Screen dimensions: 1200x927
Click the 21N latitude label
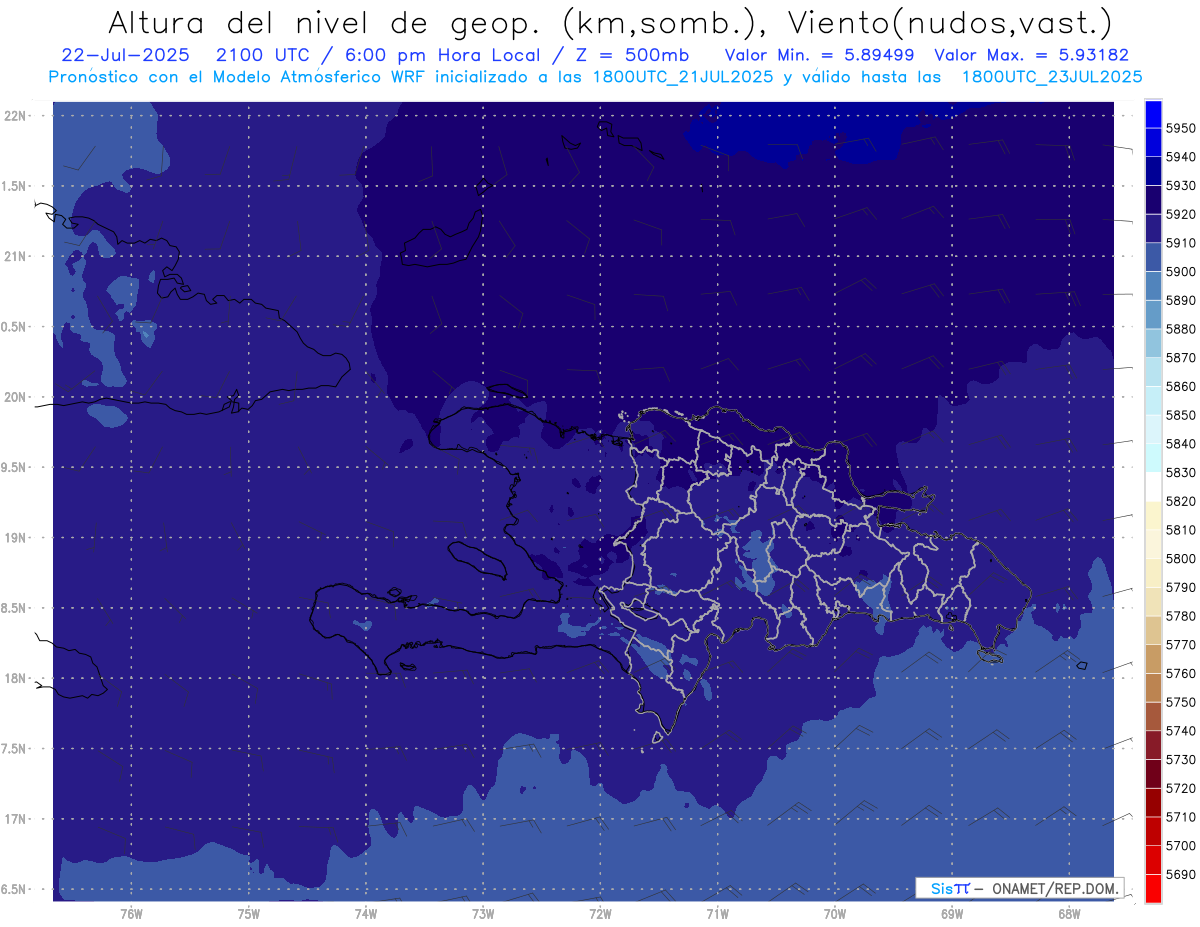coord(16,256)
